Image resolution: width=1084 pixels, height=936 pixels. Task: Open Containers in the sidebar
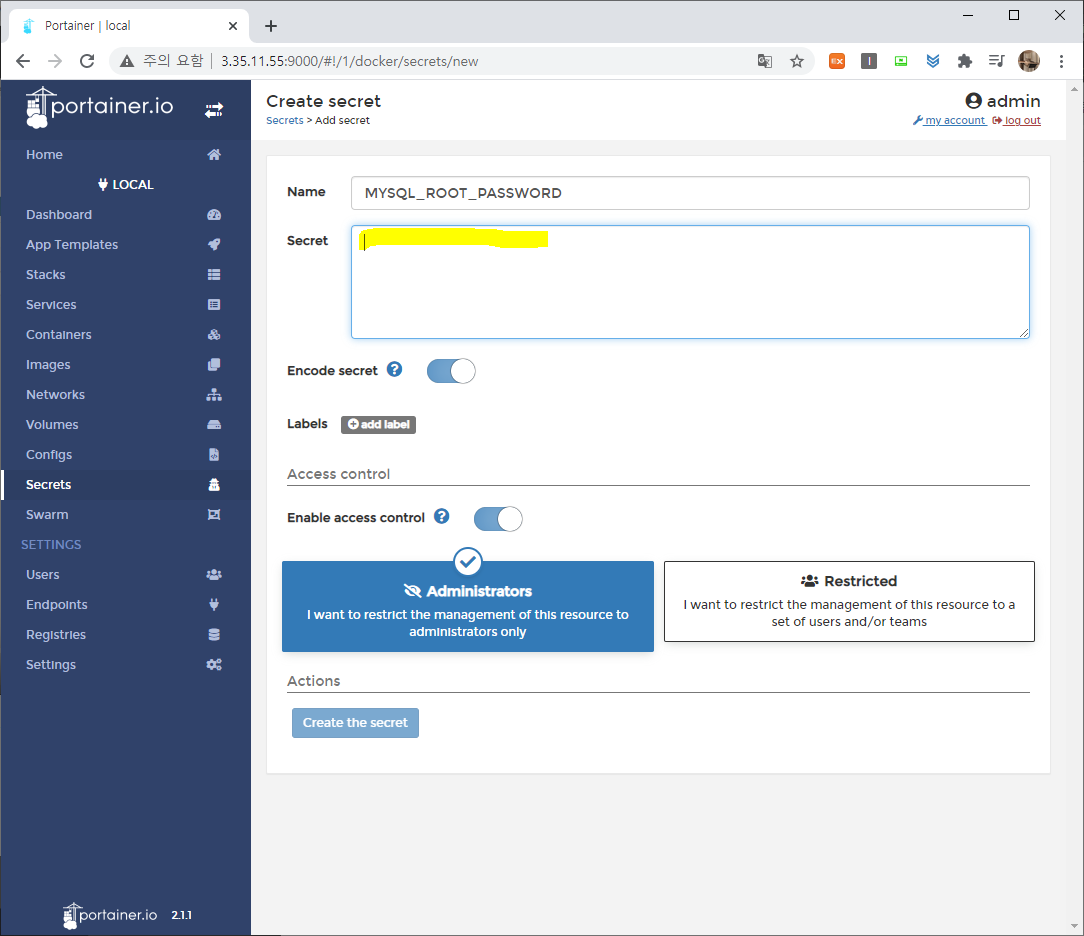pos(59,335)
